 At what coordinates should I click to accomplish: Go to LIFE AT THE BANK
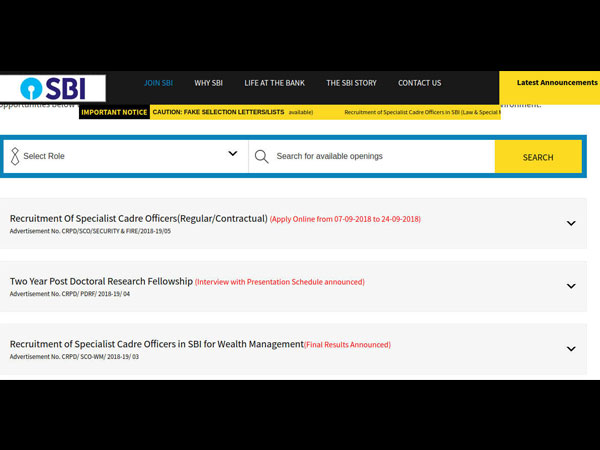(x=274, y=83)
